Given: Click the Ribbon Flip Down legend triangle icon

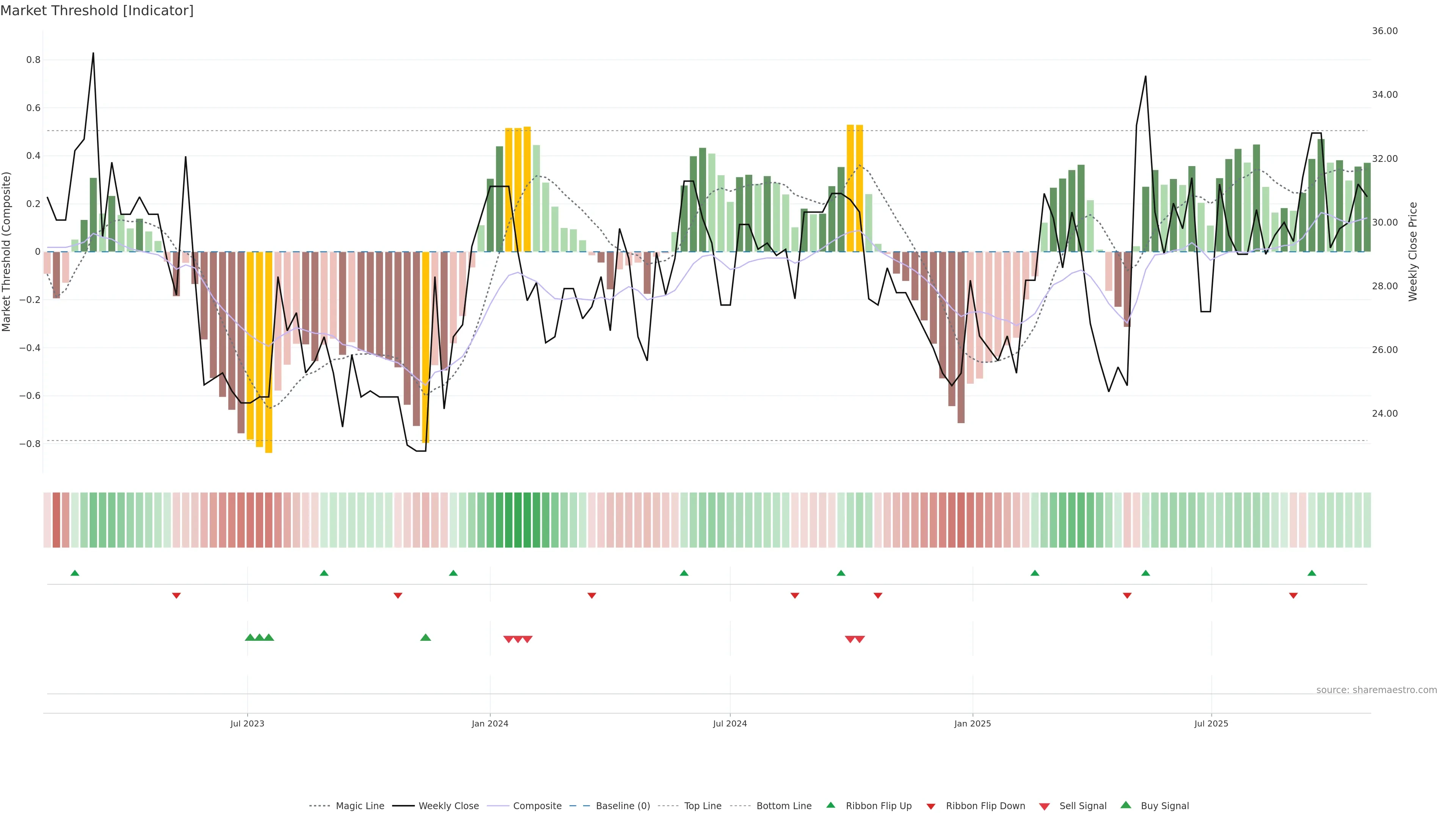Looking at the screenshot, I should coord(931,806).
